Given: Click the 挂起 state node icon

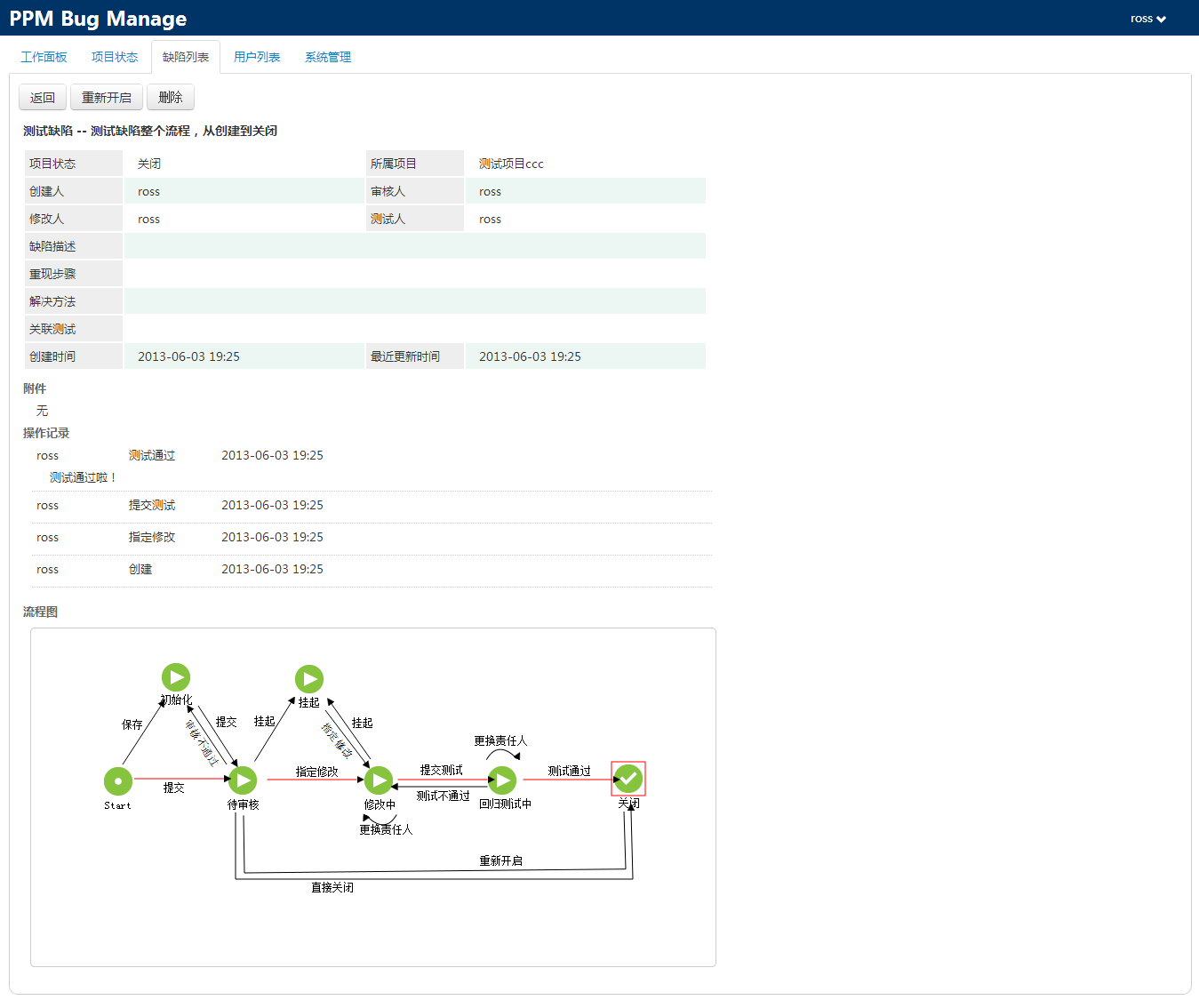Looking at the screenshot, I should [309, 680].
